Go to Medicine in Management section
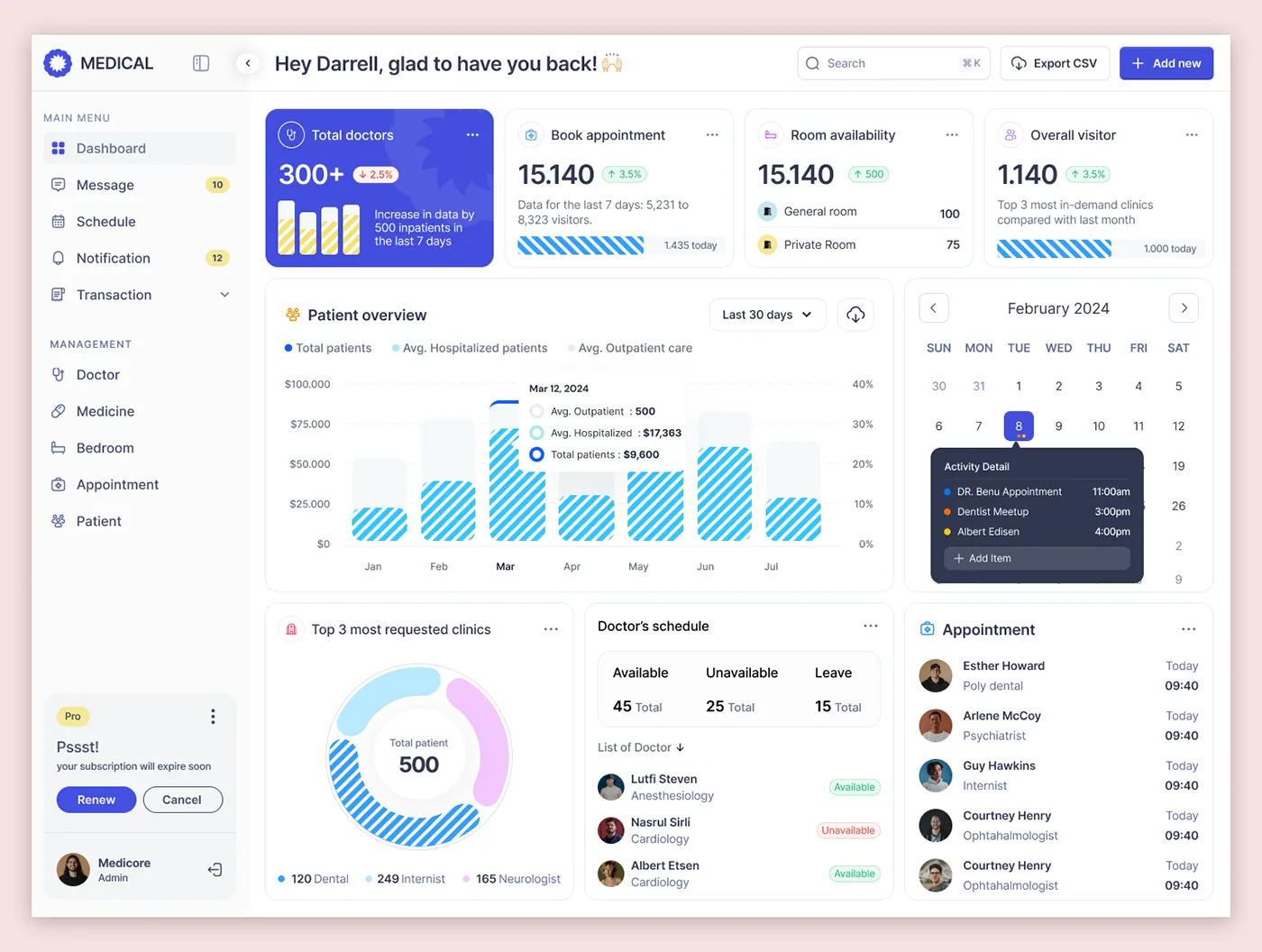This screenshot has width=1262, height=952. [x=105, y=411]
